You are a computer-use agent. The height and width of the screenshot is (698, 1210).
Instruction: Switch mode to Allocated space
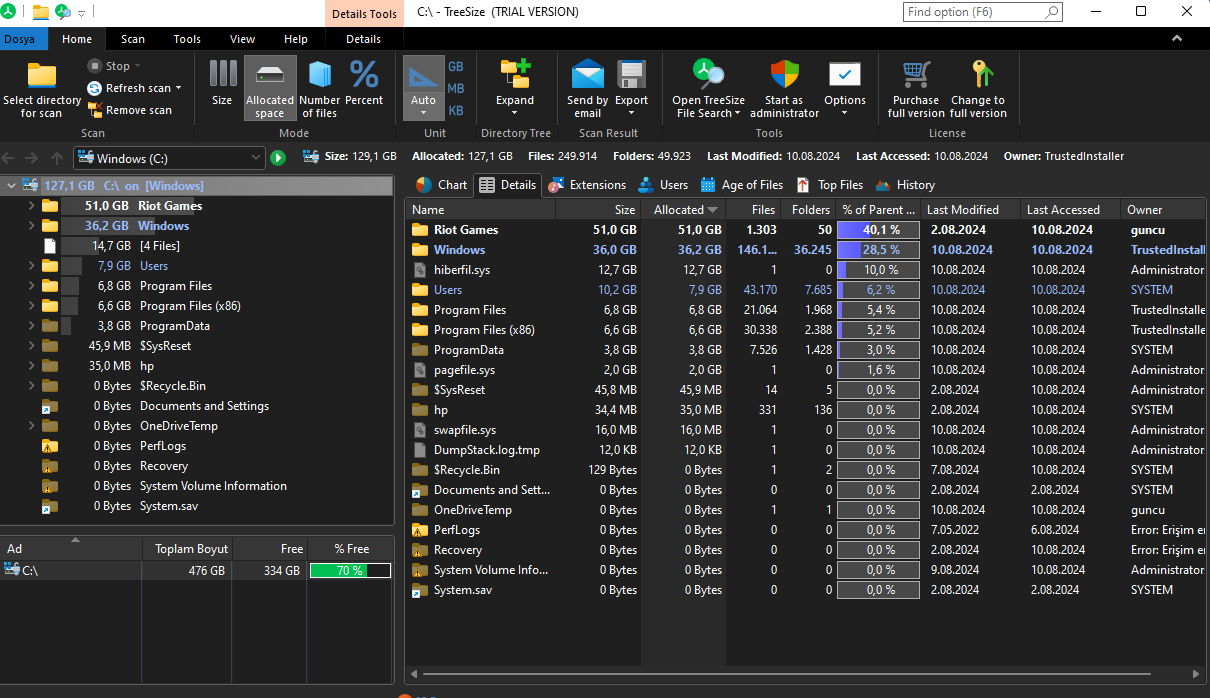pos(270,88)
